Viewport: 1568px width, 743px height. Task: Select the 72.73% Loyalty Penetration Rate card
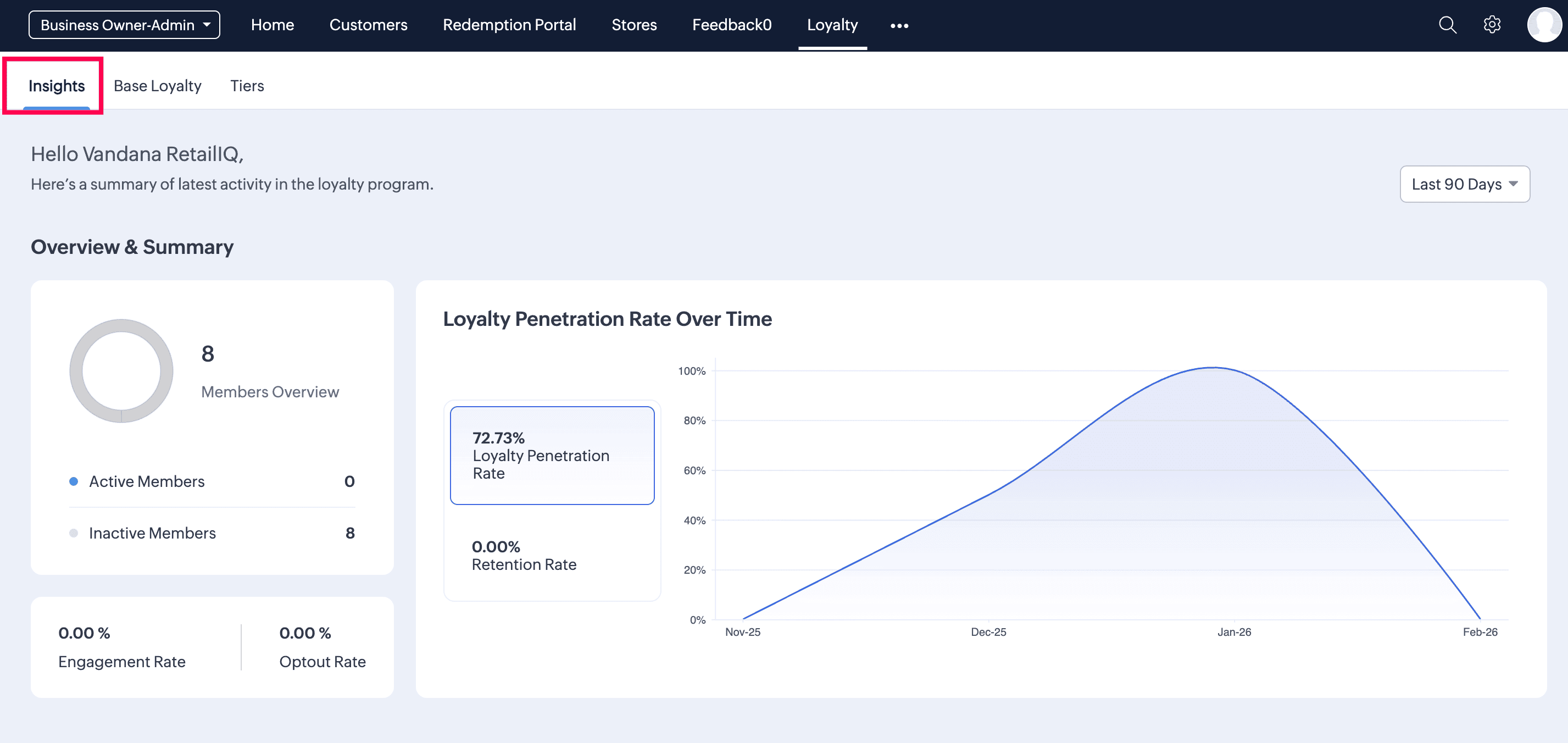pyautogui.click(x=552, y=456)
